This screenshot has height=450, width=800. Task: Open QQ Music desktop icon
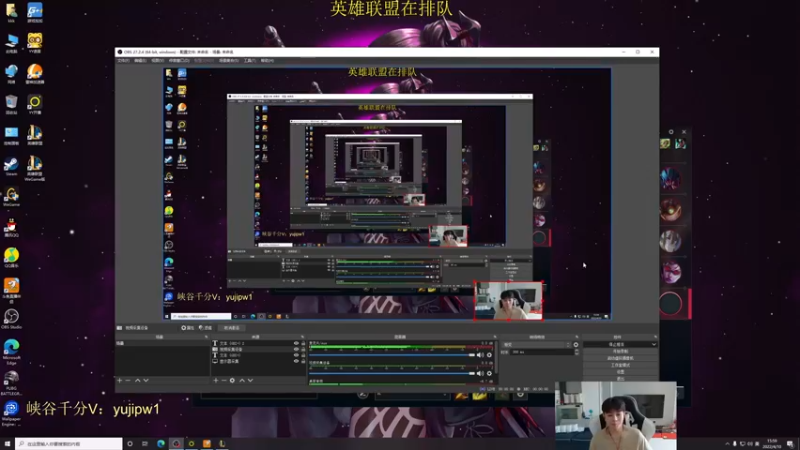pos(11,258)
